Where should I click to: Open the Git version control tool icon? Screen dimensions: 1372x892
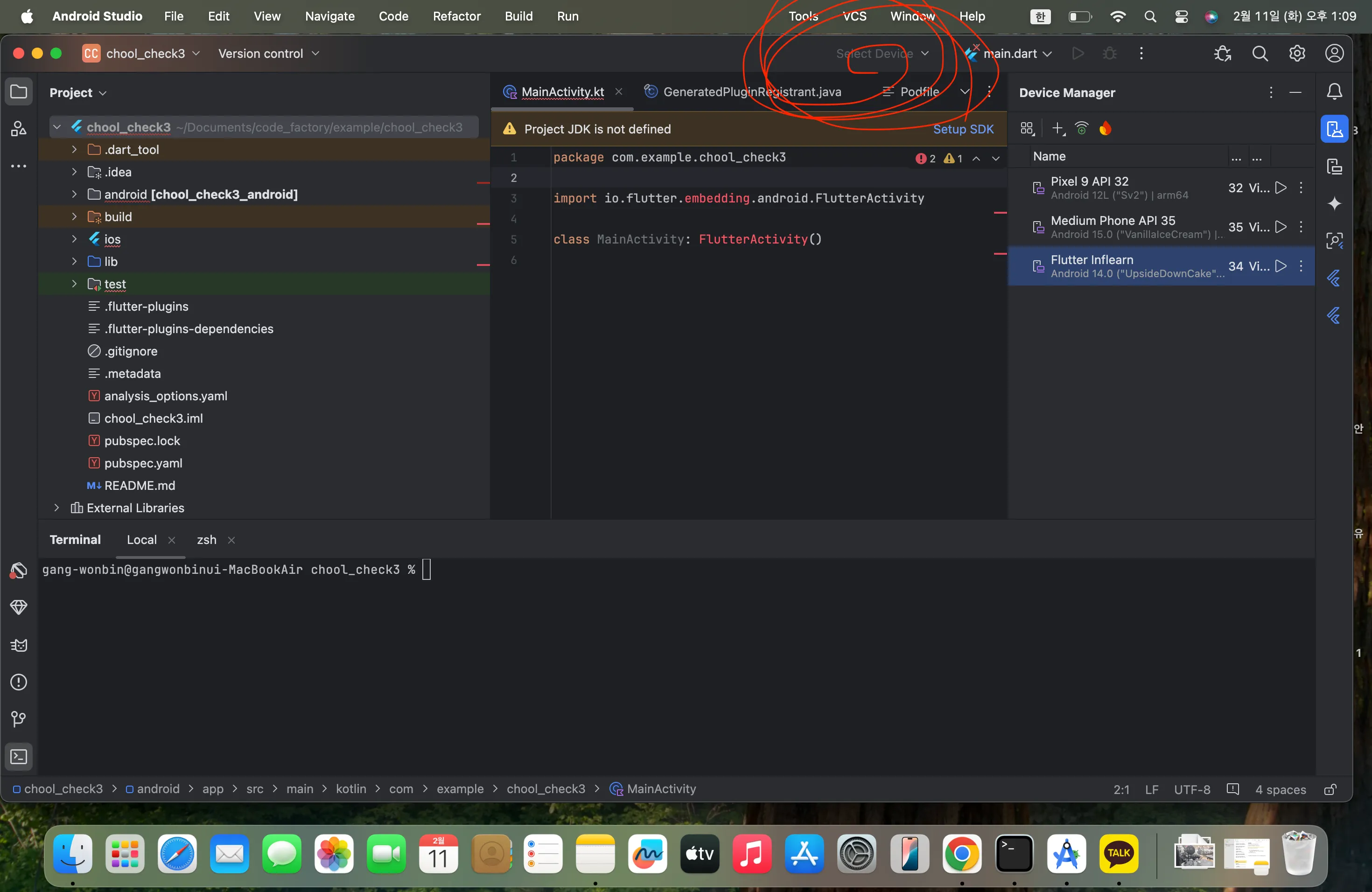[19, 718]
